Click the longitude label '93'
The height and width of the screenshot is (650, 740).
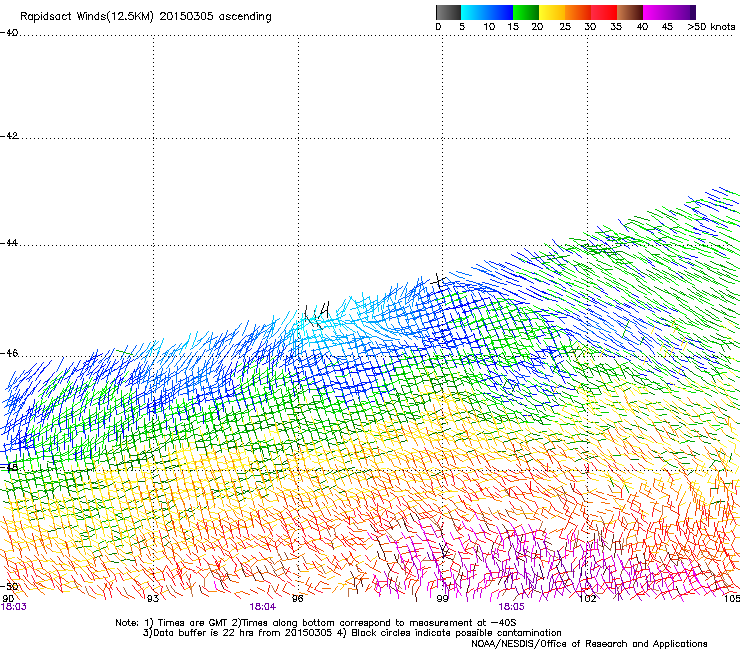153,599
